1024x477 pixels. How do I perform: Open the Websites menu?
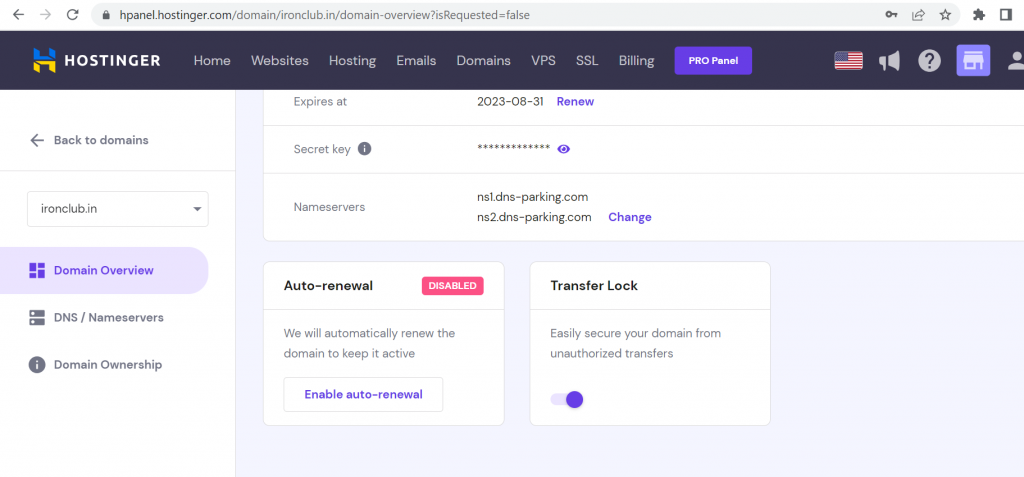[x=280, y=61]
